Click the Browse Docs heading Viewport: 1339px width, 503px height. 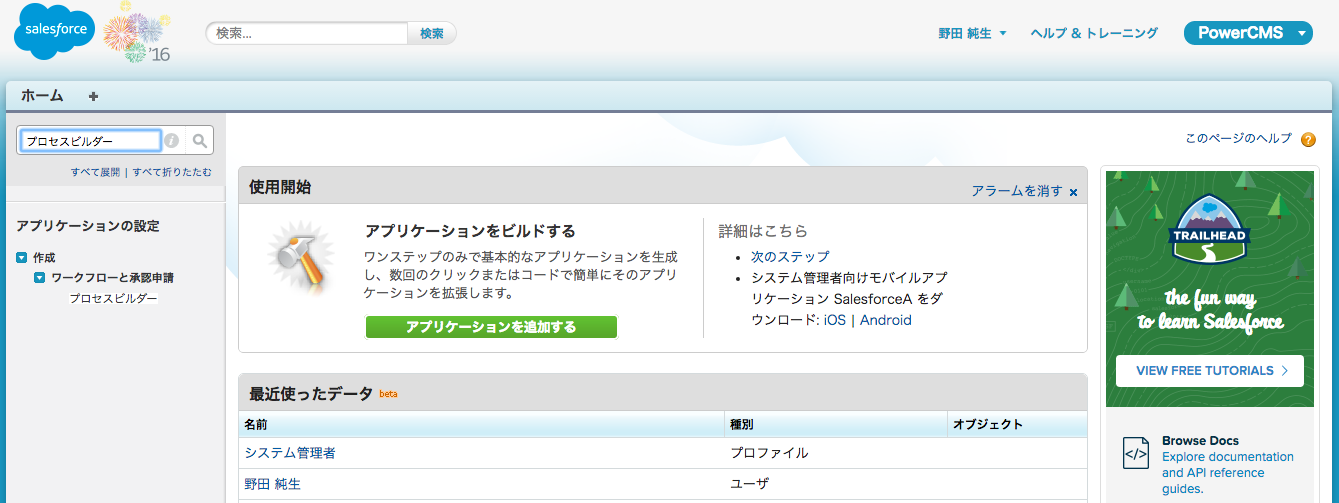[x=1200, y=441]
